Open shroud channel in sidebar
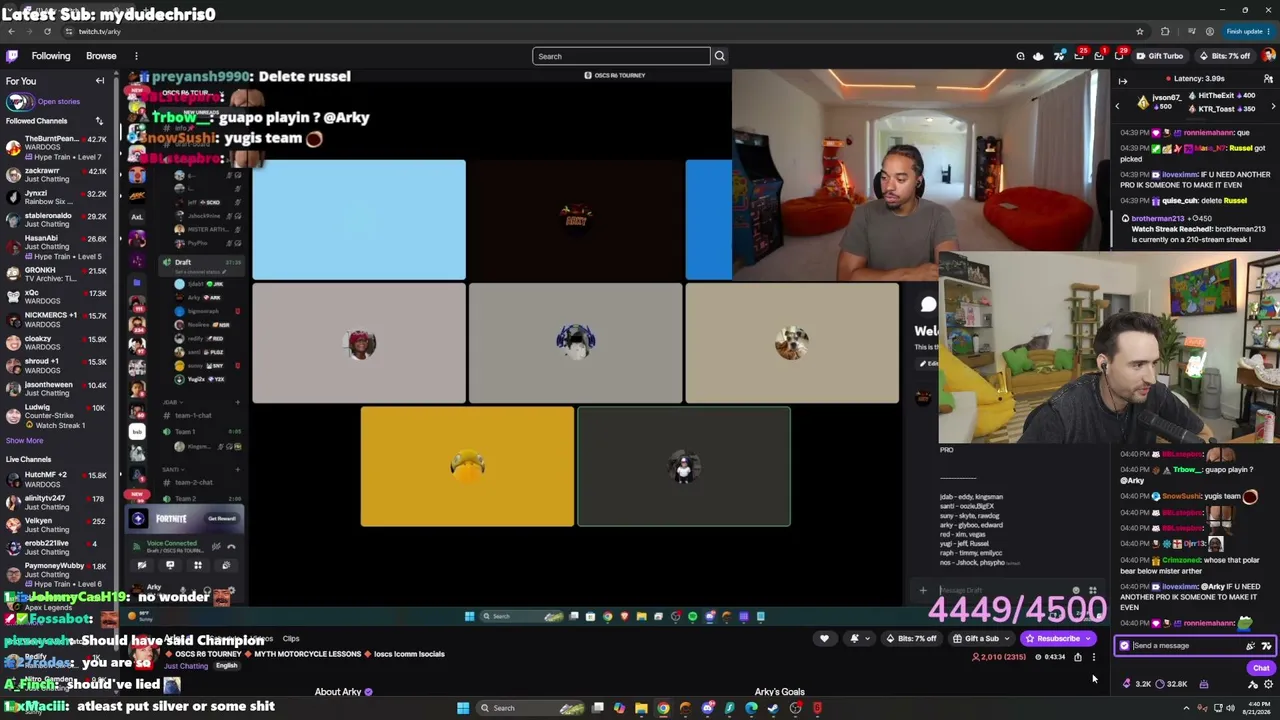Viewport: 1280px width, 720px height. pos(56,365)
